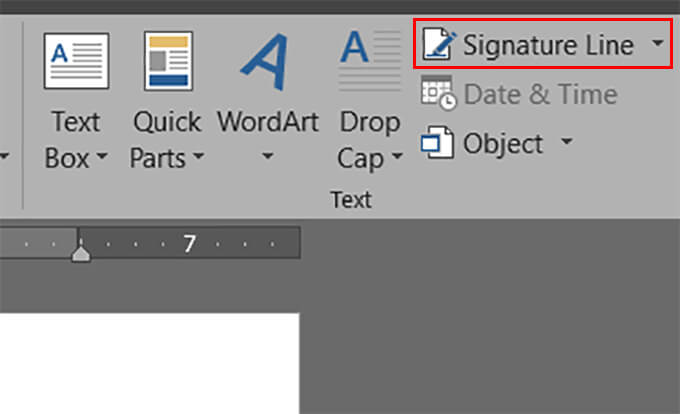Select the WordArt blue A icon
680x414 pixels.
click(x=267, y=62)
